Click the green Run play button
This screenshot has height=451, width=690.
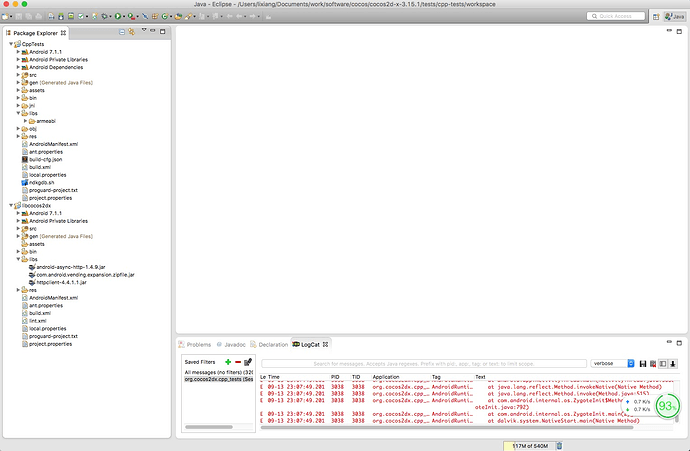[x=118, y=16]
